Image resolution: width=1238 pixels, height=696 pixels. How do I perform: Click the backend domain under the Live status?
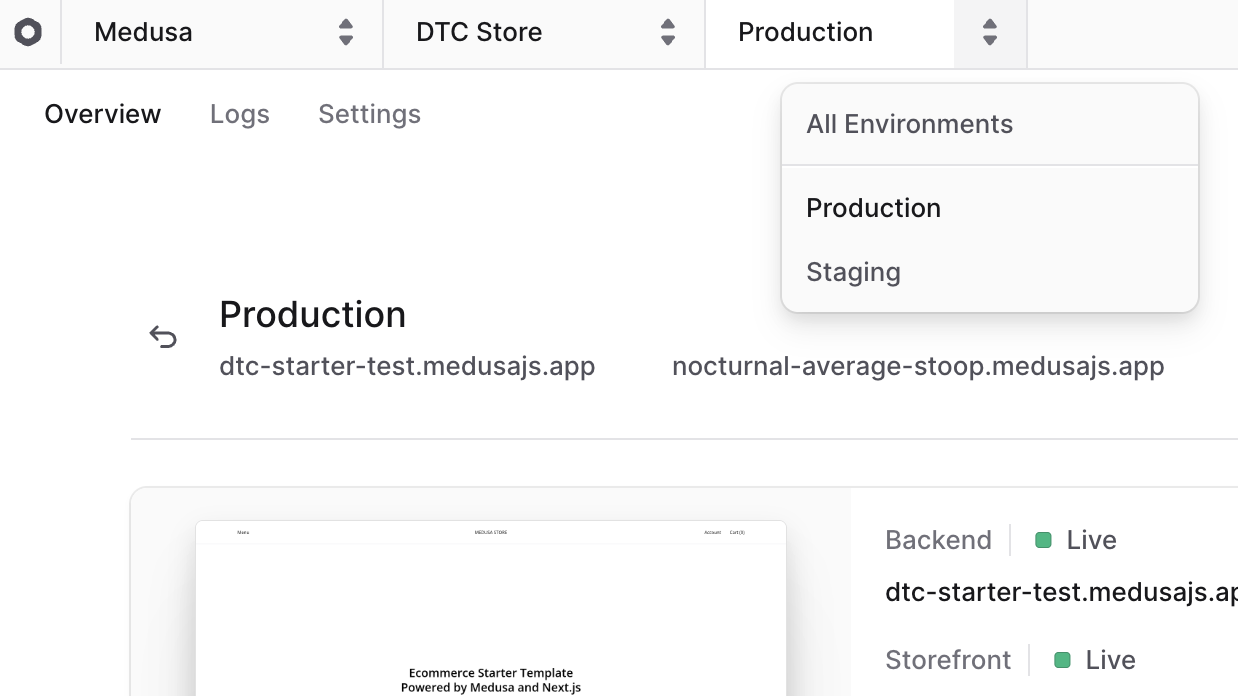(x=1060, y=592)
